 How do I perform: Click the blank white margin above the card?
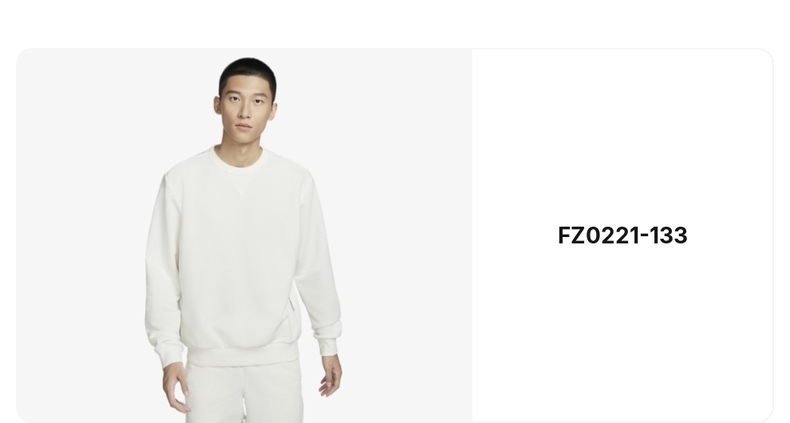395,23
